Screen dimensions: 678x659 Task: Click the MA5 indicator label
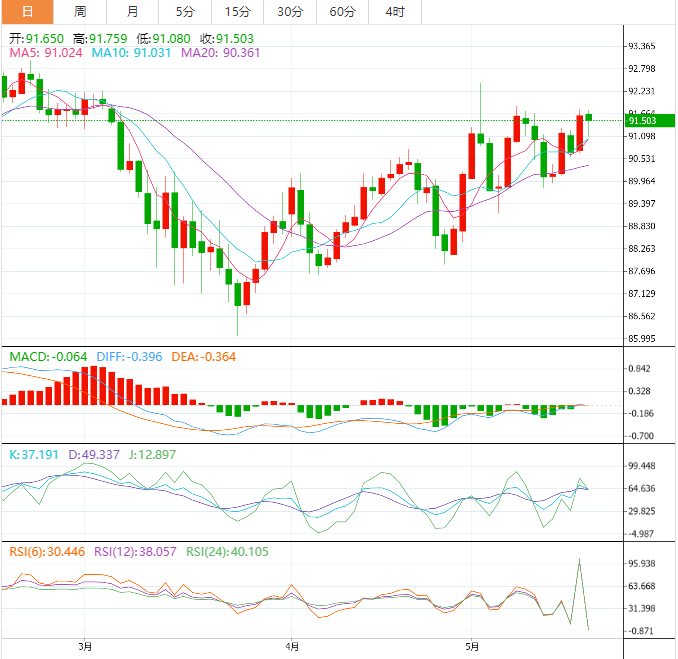tap(46, 52)
